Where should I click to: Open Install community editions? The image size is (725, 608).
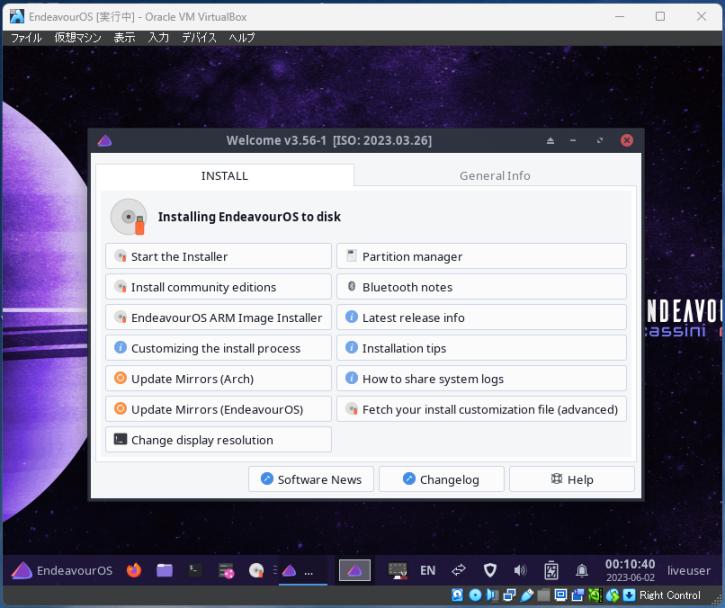click(x=218, y=287)
